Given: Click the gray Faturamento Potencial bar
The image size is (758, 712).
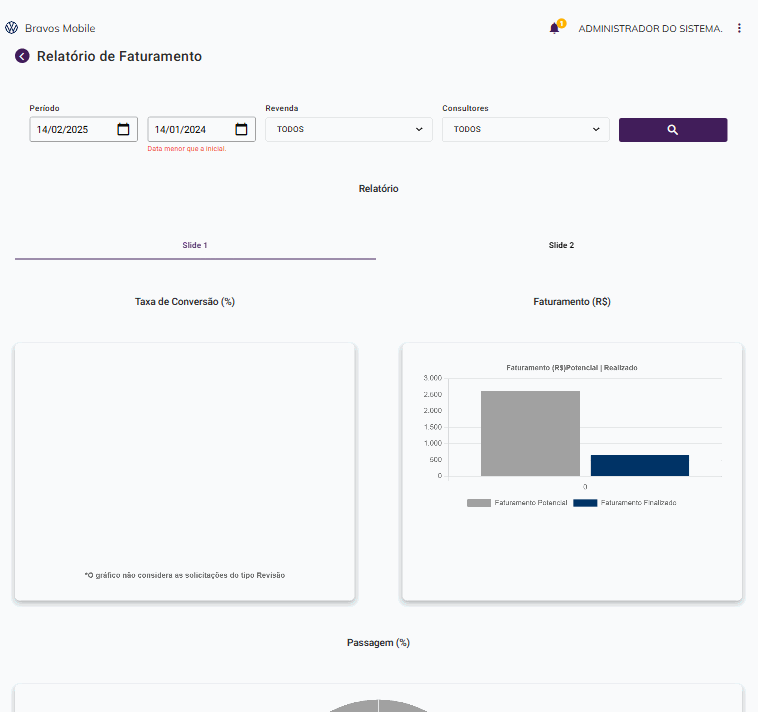Looking at the screenshot, I should point(530,433).
